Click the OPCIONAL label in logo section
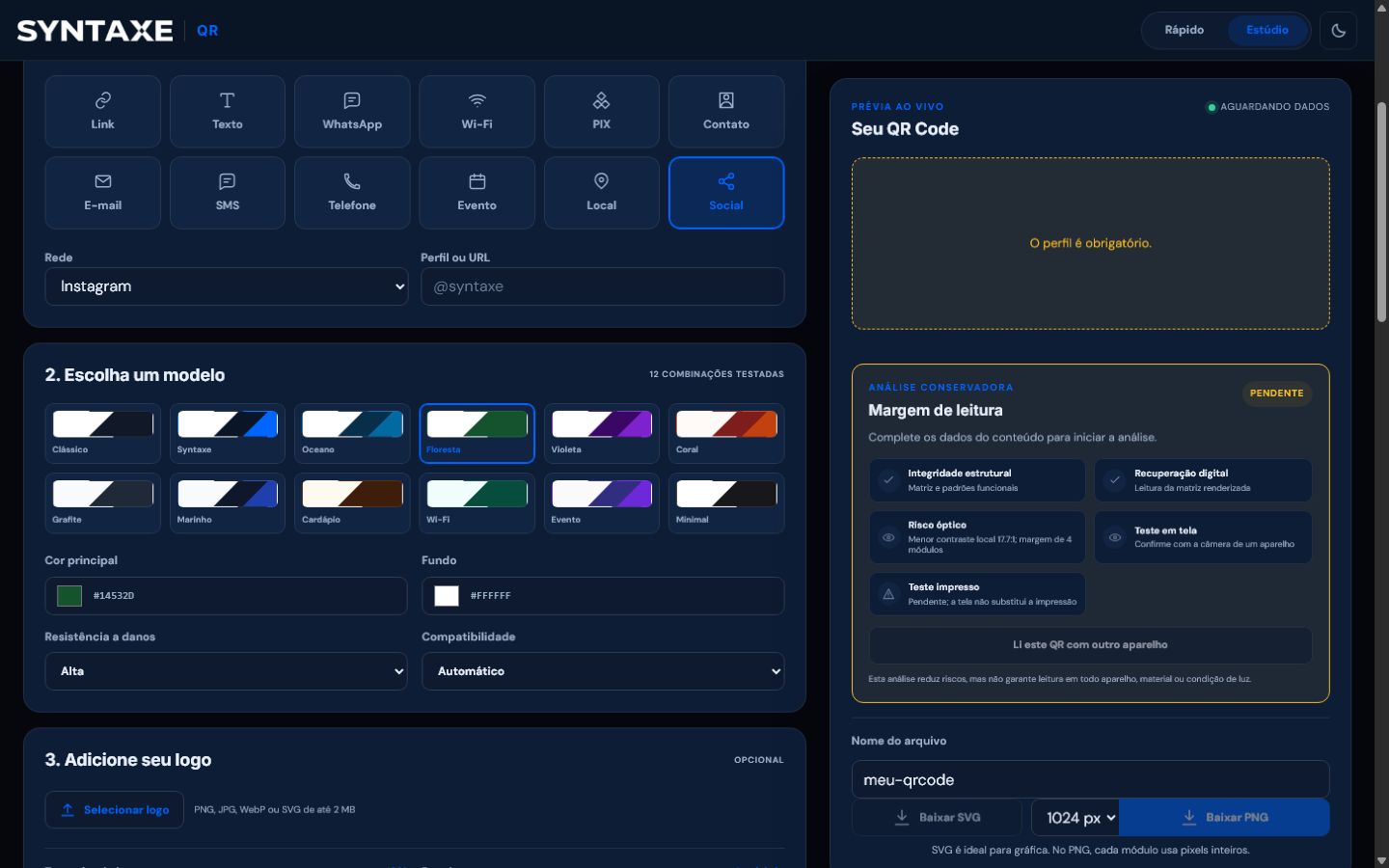 (x=759, y=760)
